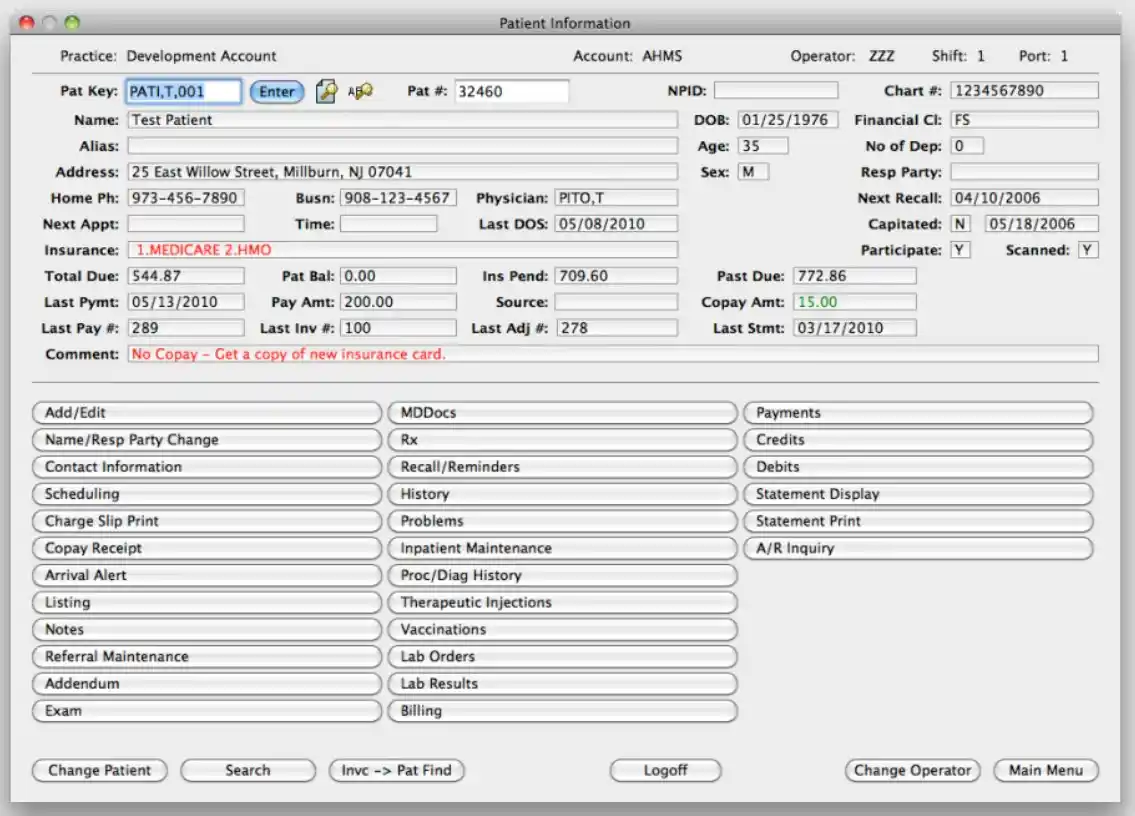Open Statement Display
The image size is (1135, 816).
click(x=918, y=493)
